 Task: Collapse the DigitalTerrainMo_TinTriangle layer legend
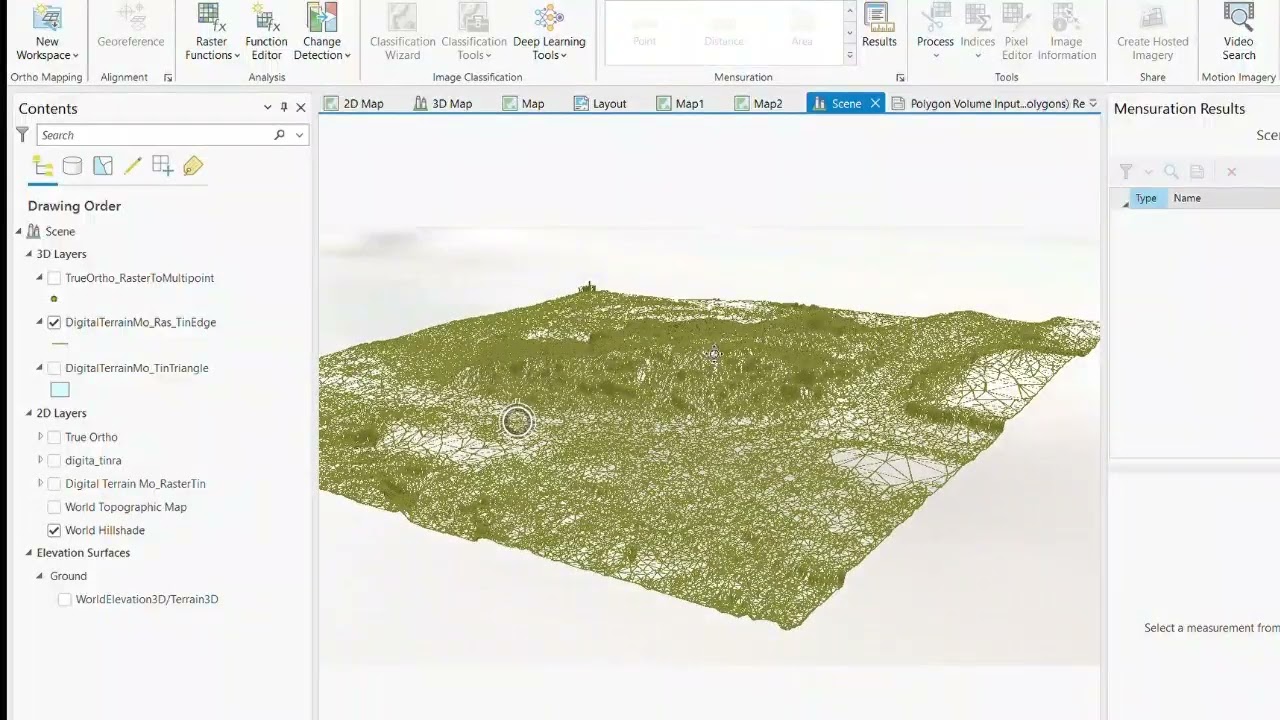pos(40,368)
